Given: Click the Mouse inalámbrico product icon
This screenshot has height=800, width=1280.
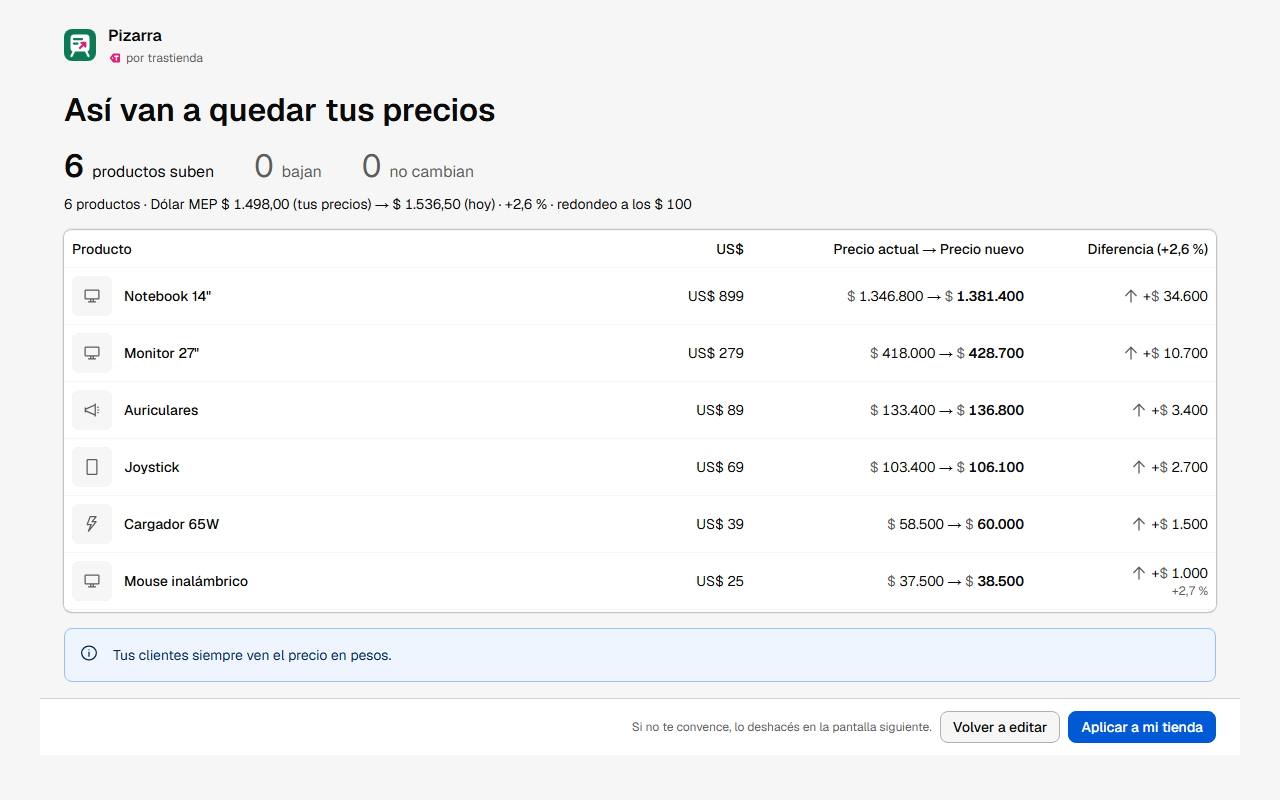Looking at the screenshot, I should [x=92, y=581].
